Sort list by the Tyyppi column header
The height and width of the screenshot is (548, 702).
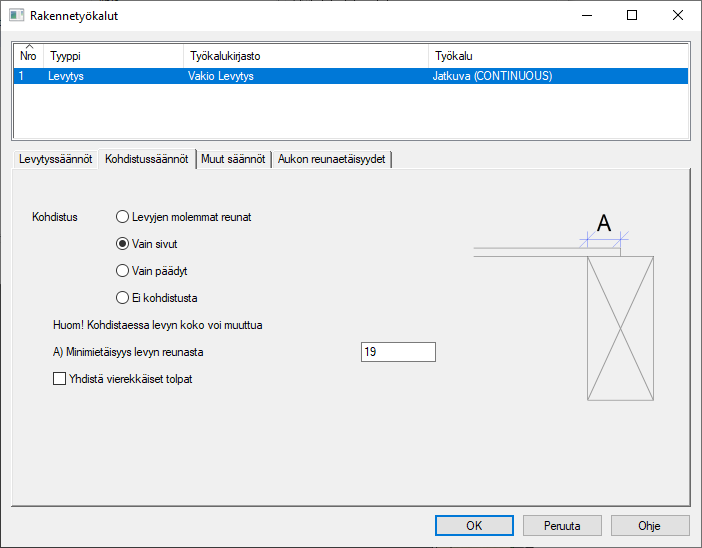coord(112,56)
